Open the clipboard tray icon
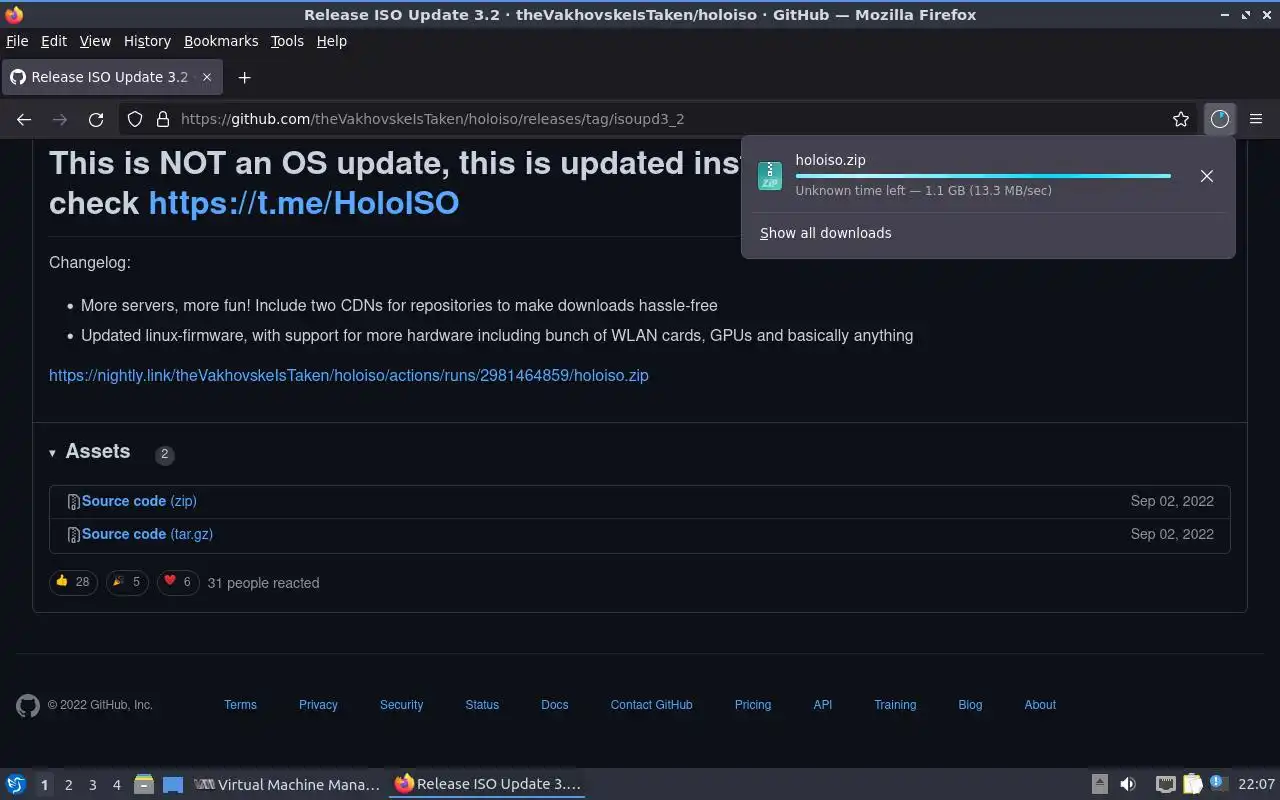Screen dimensions: 1280x800 point(1192,785)
